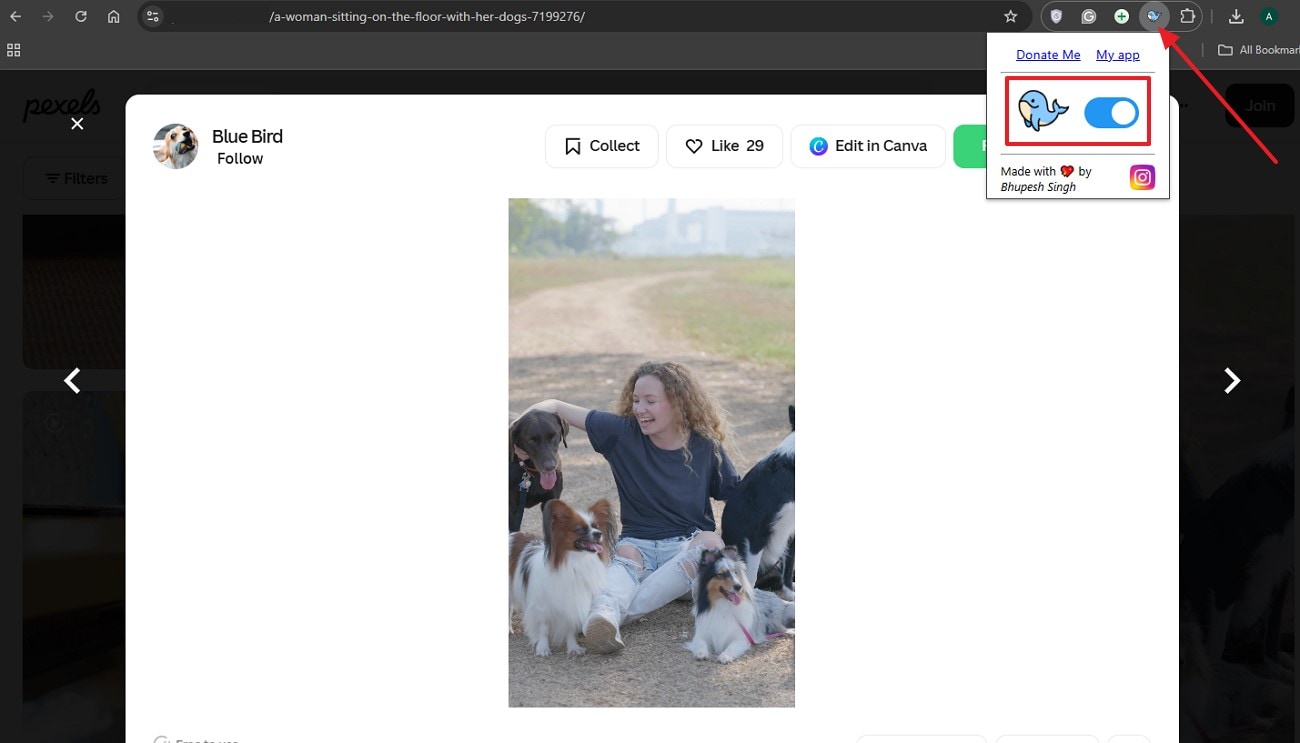Open the Instagram icon in the popup
This screenshot has width=1300, height=743.
1142,177
